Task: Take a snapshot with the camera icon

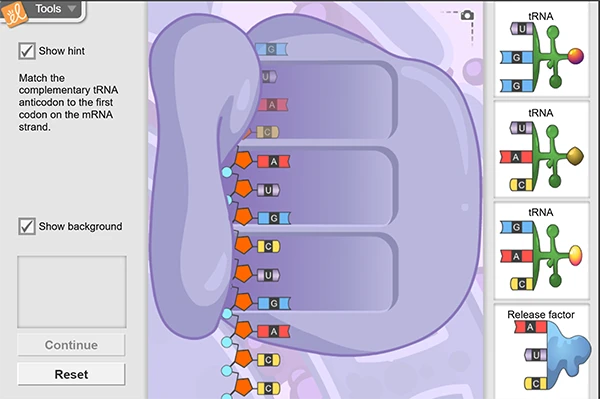Action: pyautogui.click(x=467, y=15)
